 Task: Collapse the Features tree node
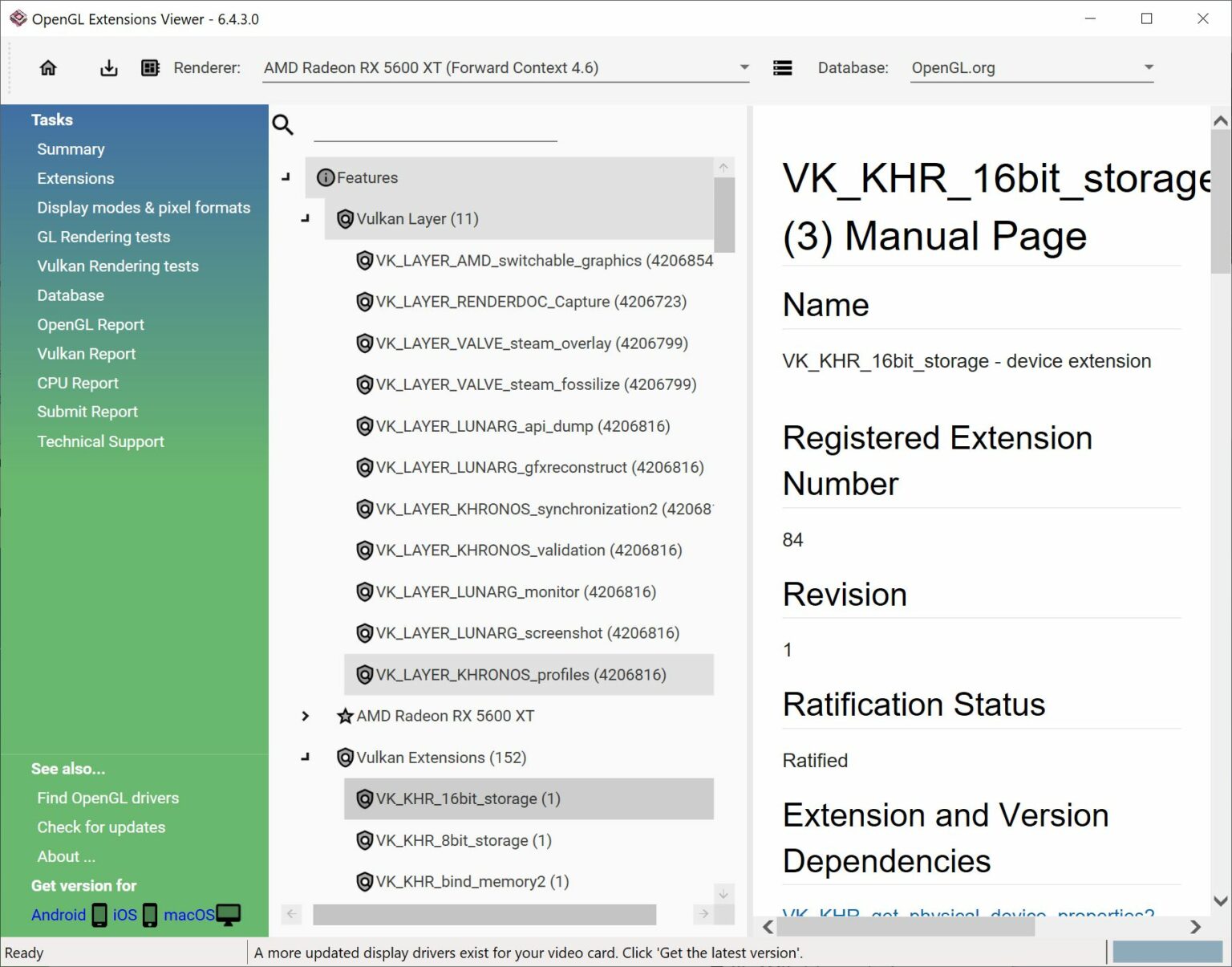(x=286, y=177)
